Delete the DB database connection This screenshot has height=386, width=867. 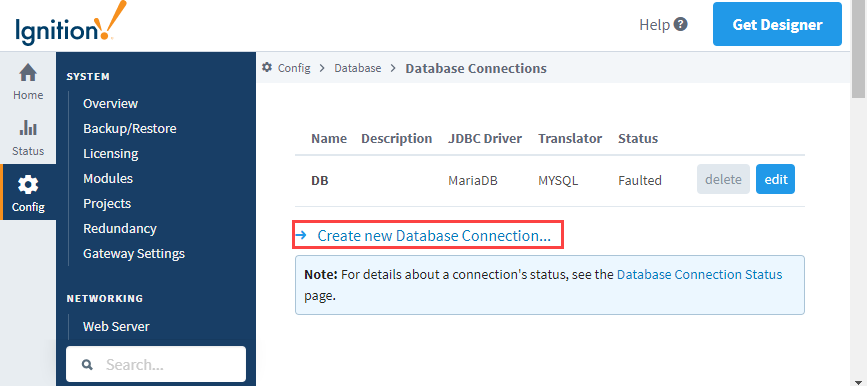pyautogui.click(x=723, y=179)
